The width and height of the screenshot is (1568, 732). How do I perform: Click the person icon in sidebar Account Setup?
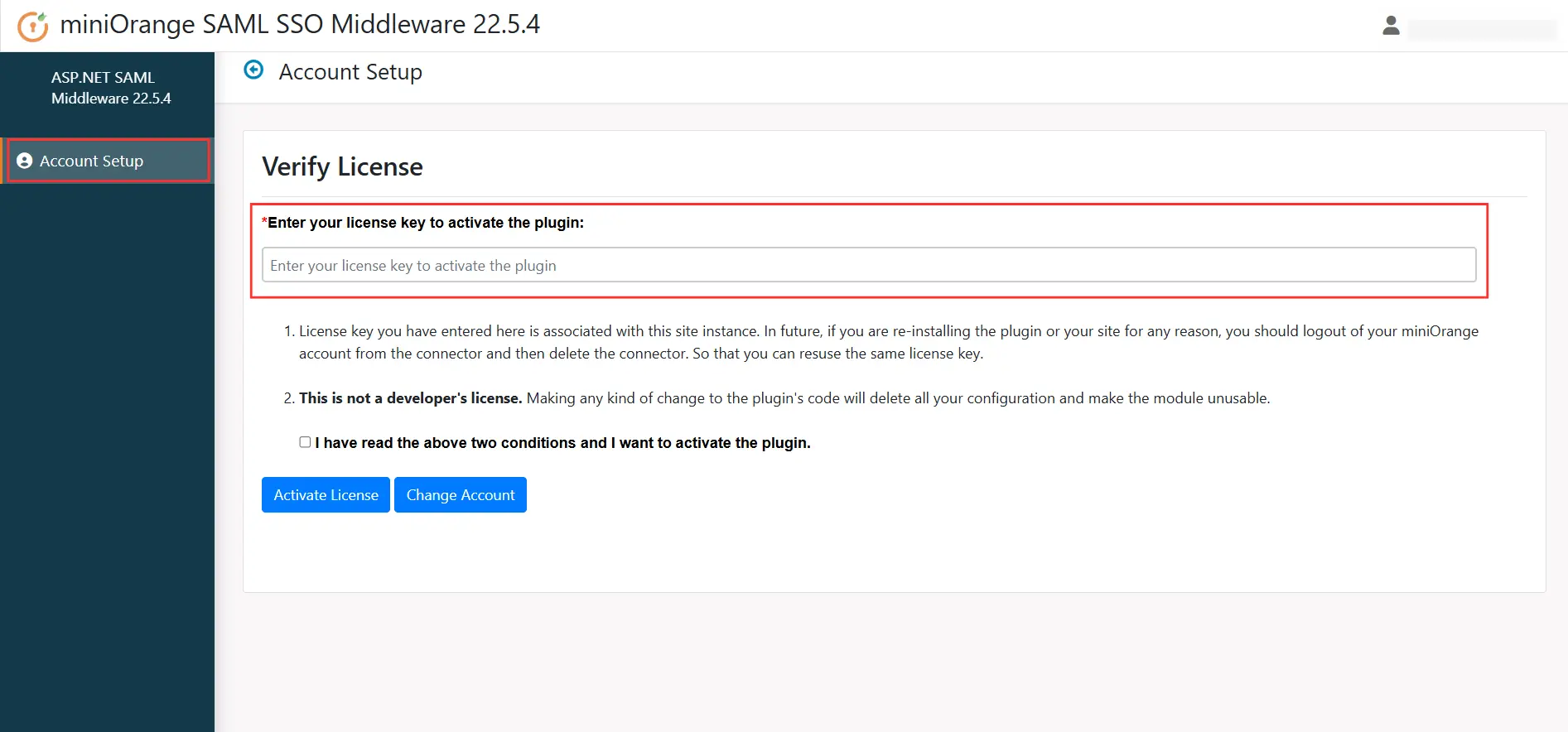(25, 161)
